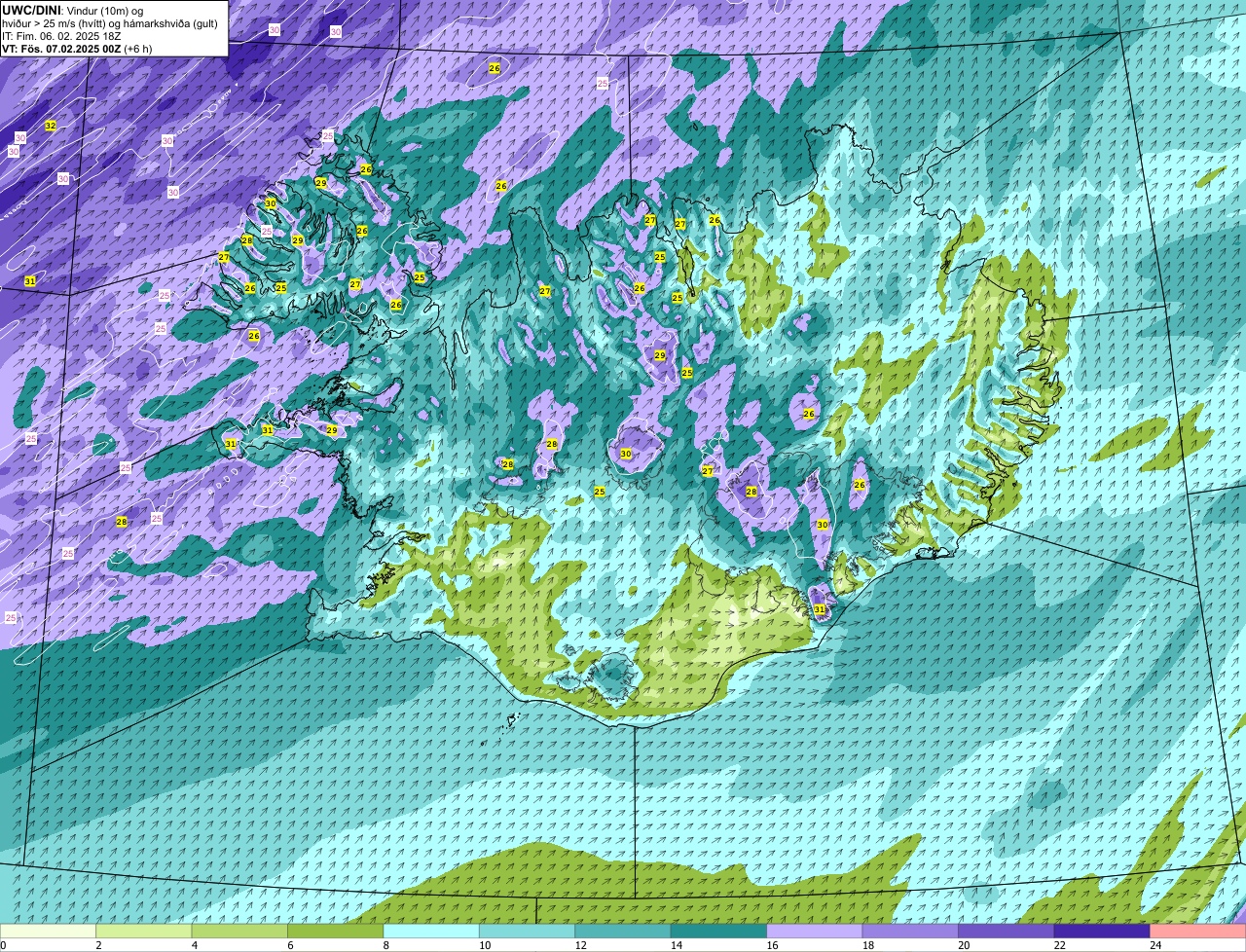Click the 6–8 m/s olive green legend swatch
Viewport: 1246px width, 952px height.
click(336, 931)
